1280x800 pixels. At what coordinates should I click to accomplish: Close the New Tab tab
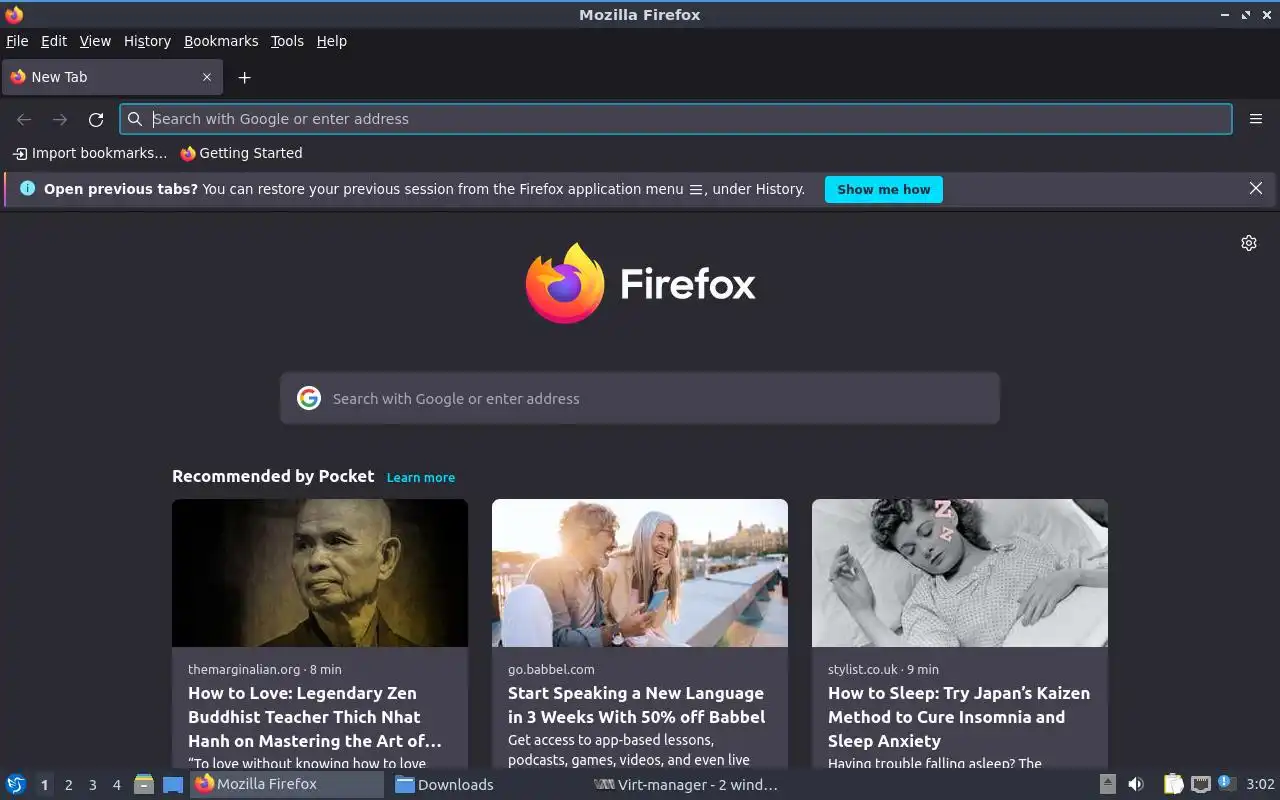coord(207,77)
